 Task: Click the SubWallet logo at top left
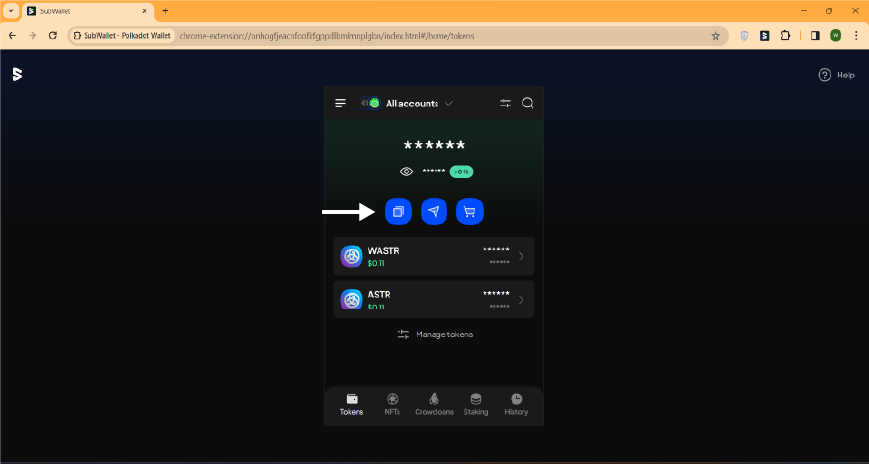[17, 74]
